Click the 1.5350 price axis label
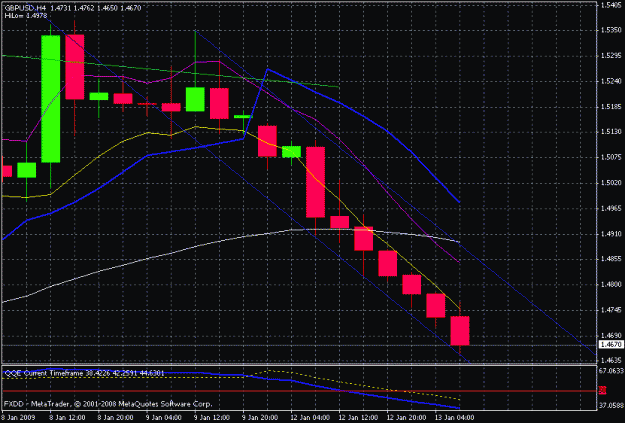 coord(610,30)
